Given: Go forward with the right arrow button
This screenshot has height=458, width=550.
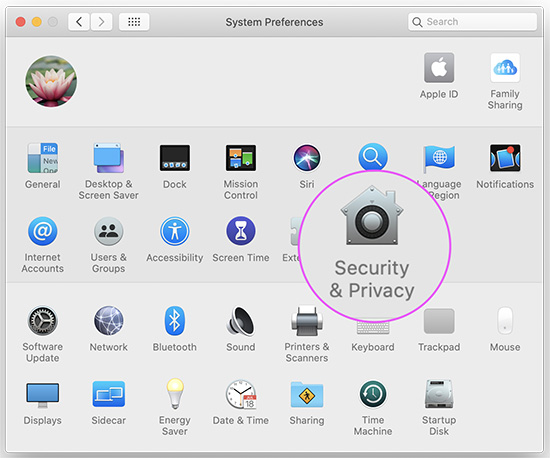Looking at the screenshot, I should coord(102,22).
